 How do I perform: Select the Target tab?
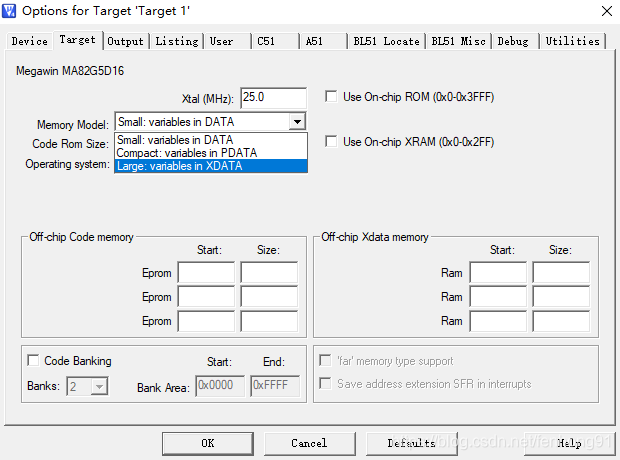click(78, 40)
